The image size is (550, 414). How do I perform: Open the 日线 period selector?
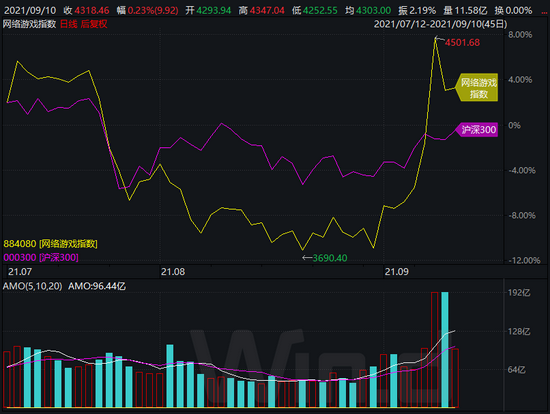tap(69, 24)
